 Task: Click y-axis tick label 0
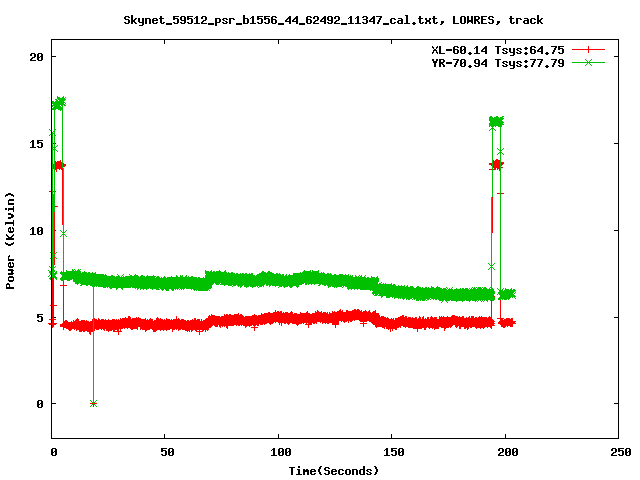coord(40,404)
